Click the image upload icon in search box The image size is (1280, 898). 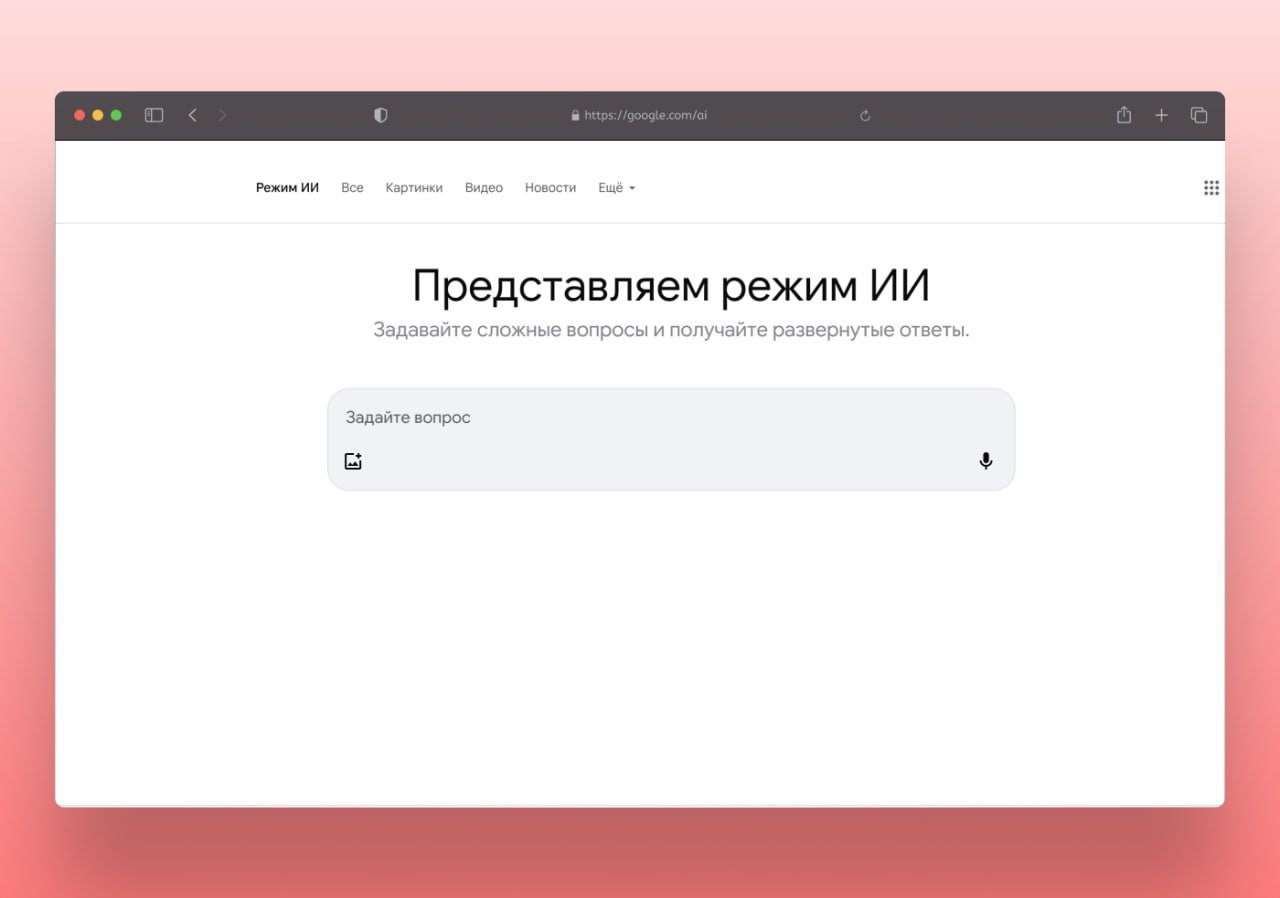pos(353,461)
